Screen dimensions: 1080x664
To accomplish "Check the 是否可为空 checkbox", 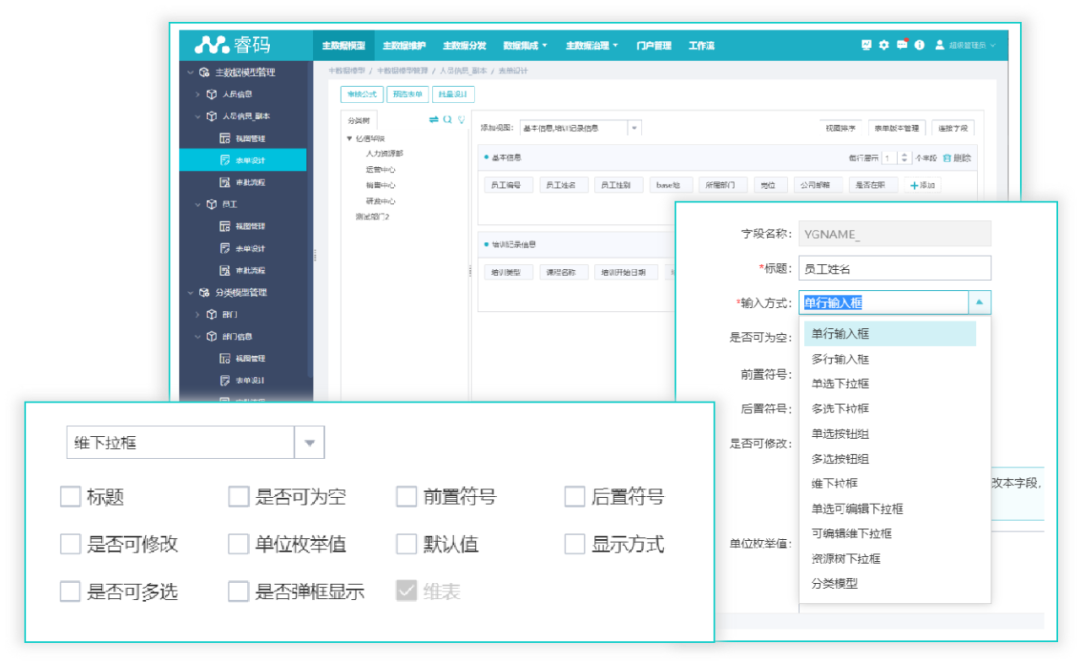I will coord(238,497).
